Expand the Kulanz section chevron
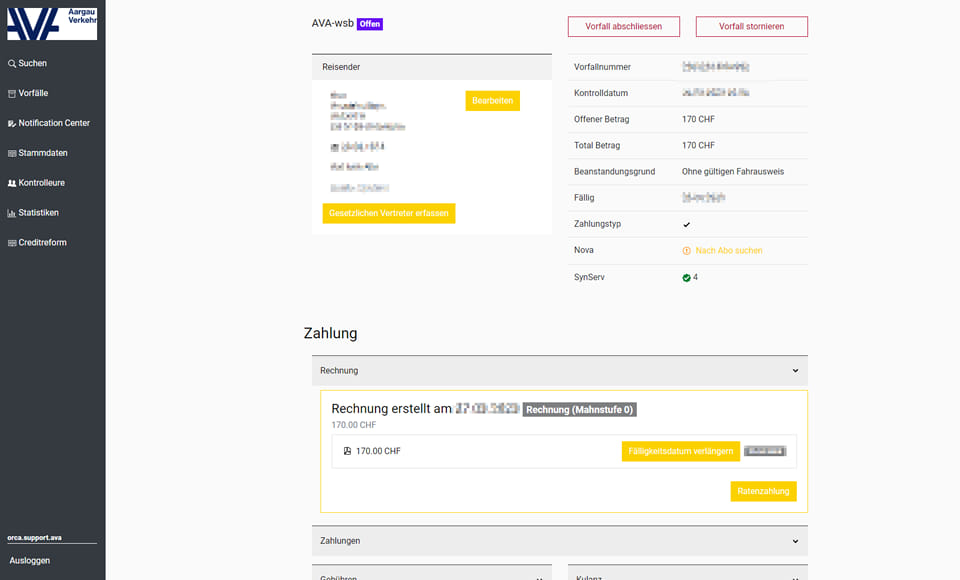Image resolution: width=960 pixels, height=580 pixels. 795,578
